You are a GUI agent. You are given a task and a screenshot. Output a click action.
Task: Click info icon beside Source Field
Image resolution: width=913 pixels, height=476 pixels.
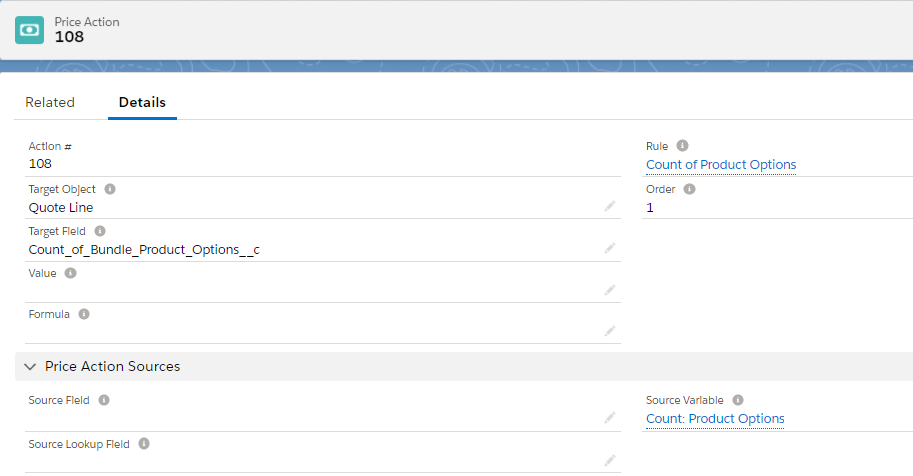[x=104, y=400]
